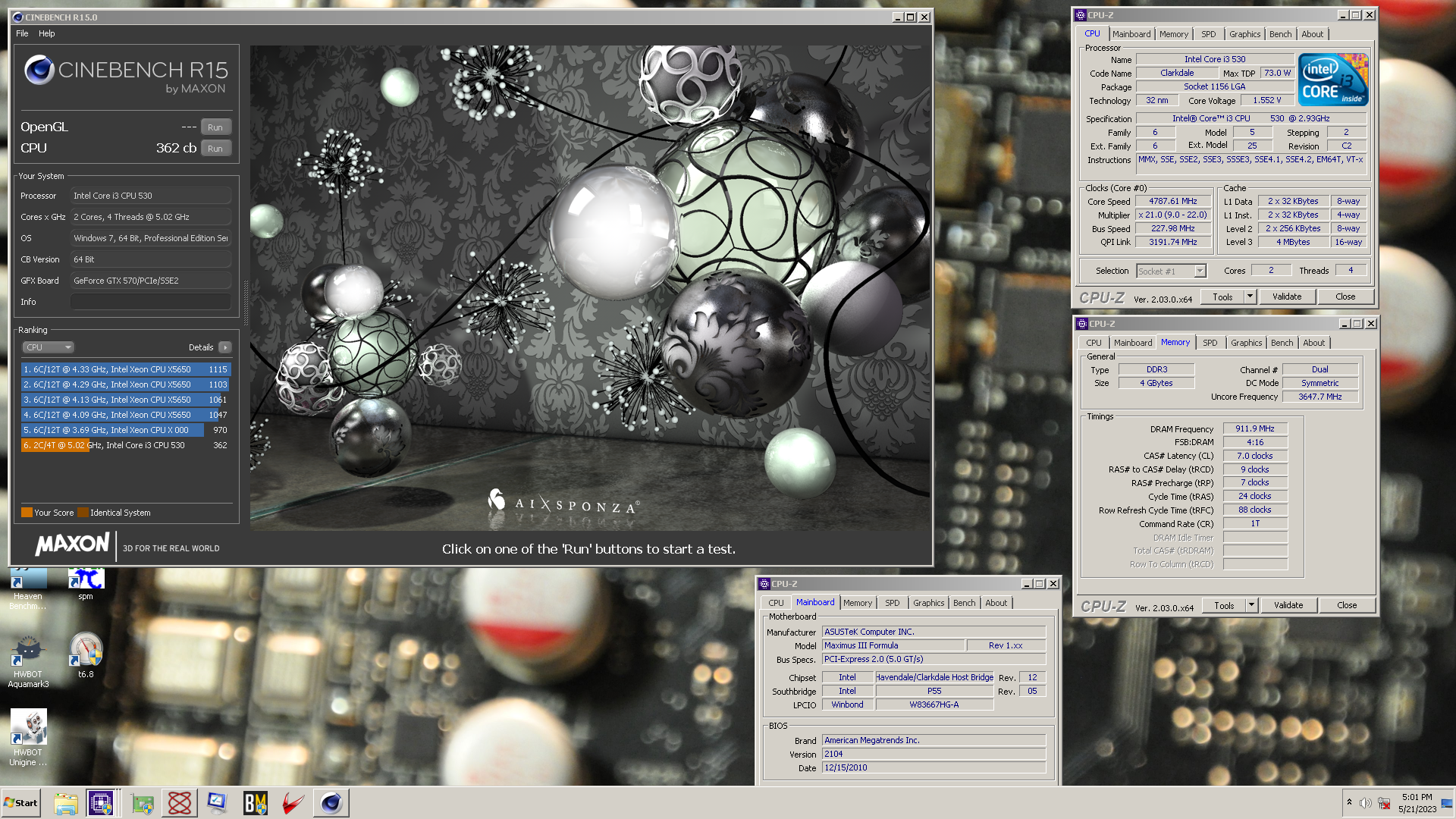Open the volume speaker tray icon
The width and height of the screenshot is (1456, 819).
point(1366,803)
